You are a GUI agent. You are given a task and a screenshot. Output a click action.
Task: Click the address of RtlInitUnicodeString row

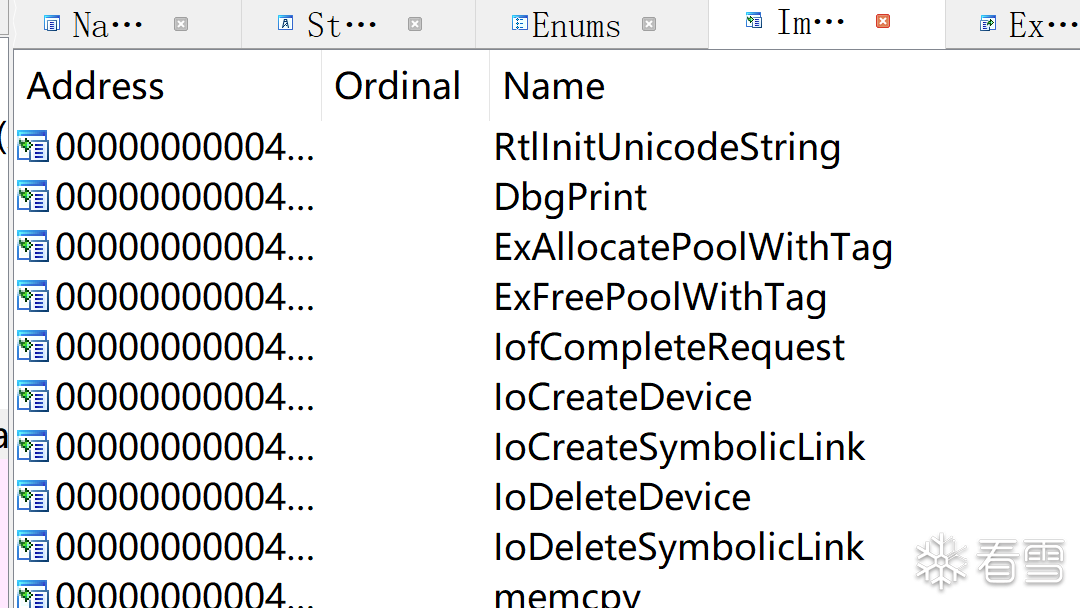coord(185,147)
